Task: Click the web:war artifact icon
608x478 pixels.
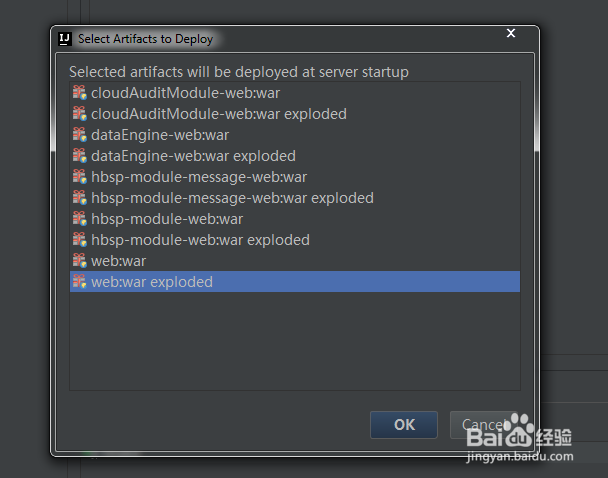Action: point(79,261)
